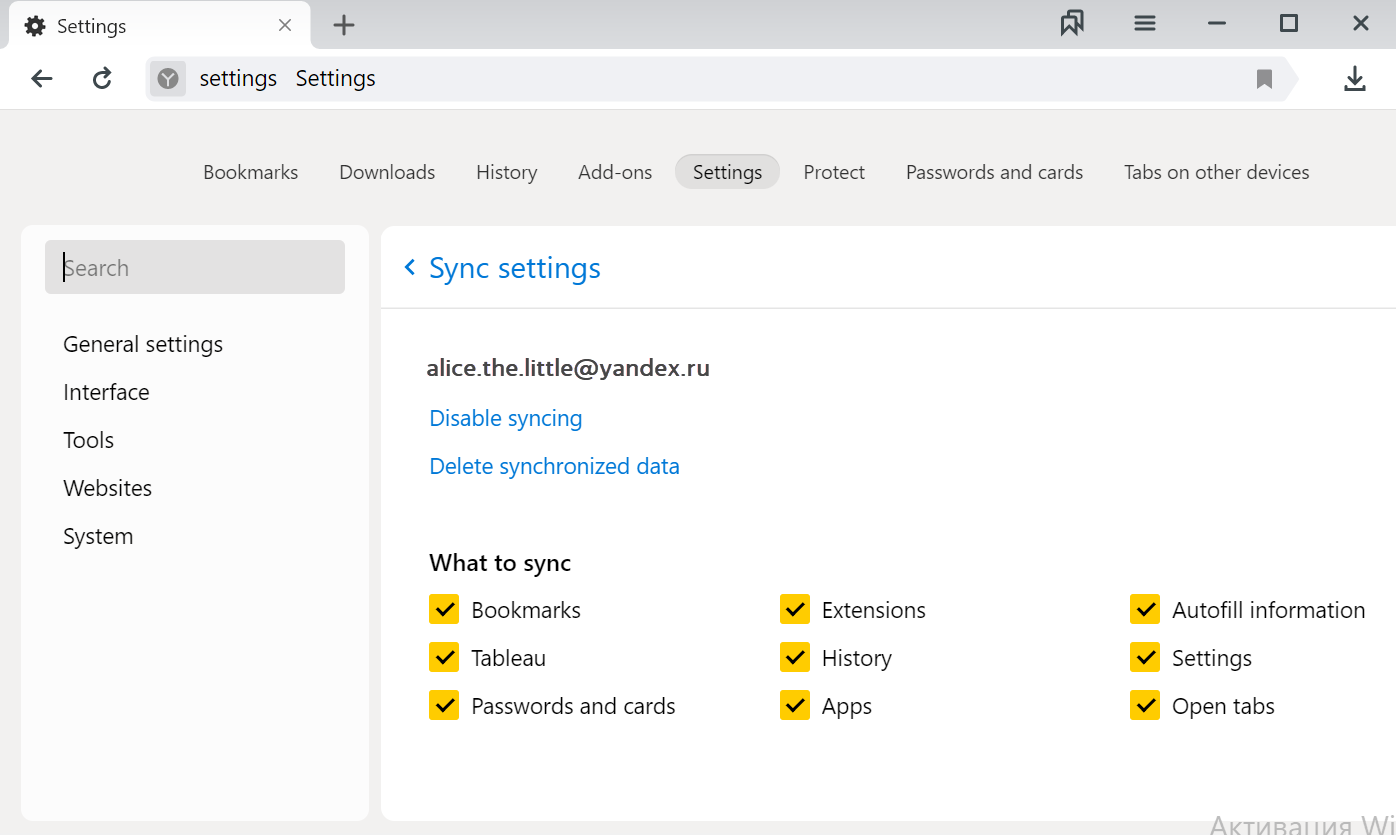Open General settings in sidebar
Image resolution: width=1396 pixels, height=835 pixels.
[143, 344]
